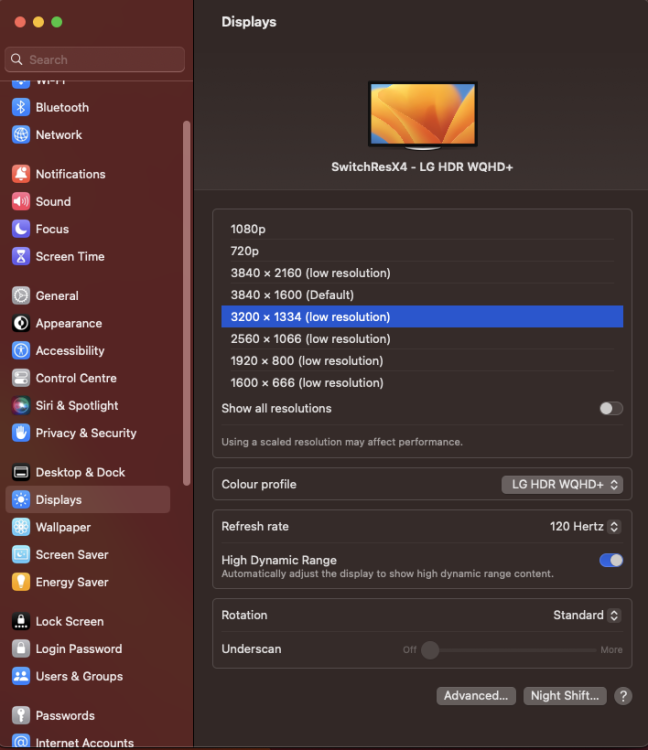
Task: Open the Lock Screen icon
Action: [21, 621]
